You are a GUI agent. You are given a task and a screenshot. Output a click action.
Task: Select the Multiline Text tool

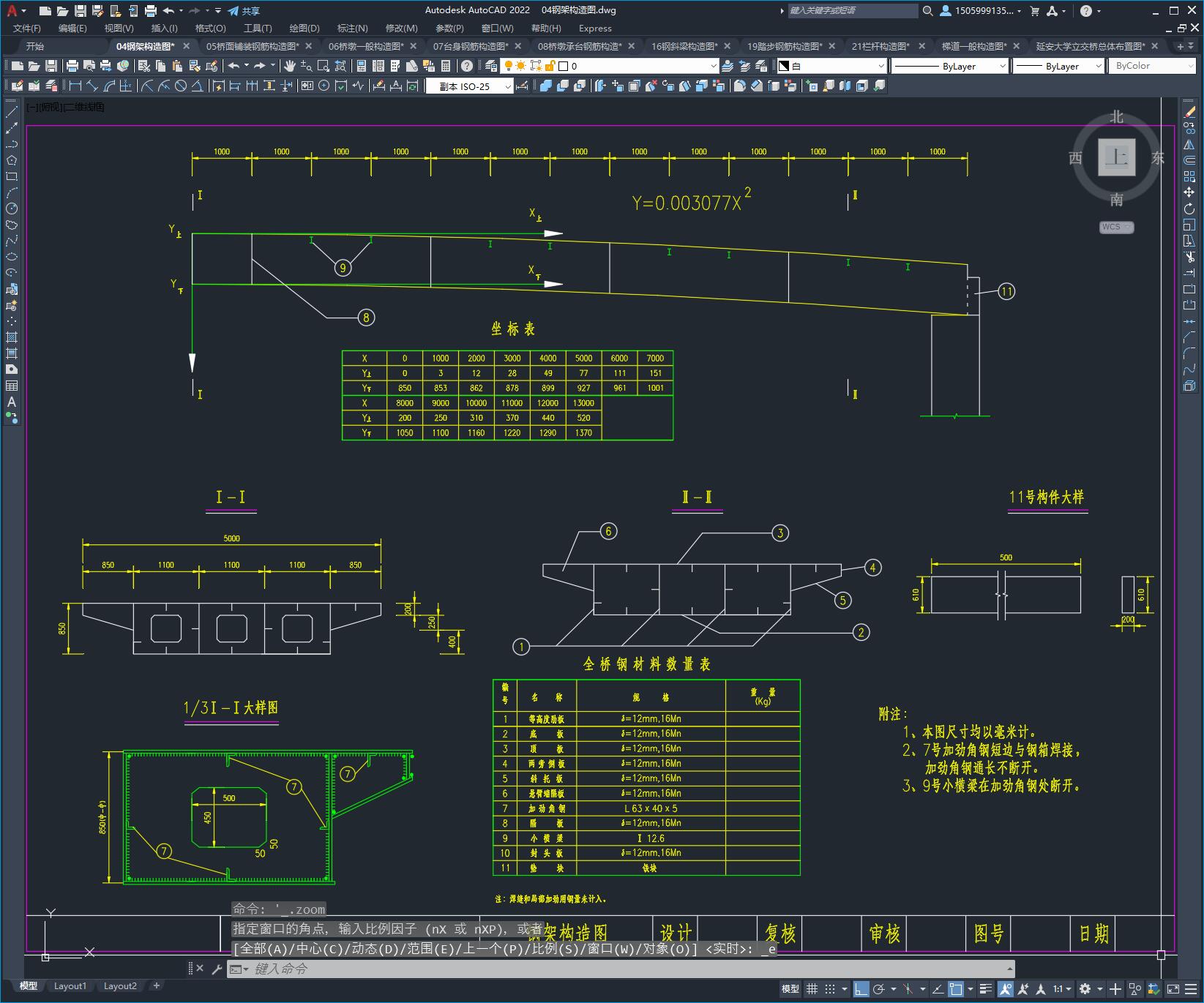click(12, 402)
